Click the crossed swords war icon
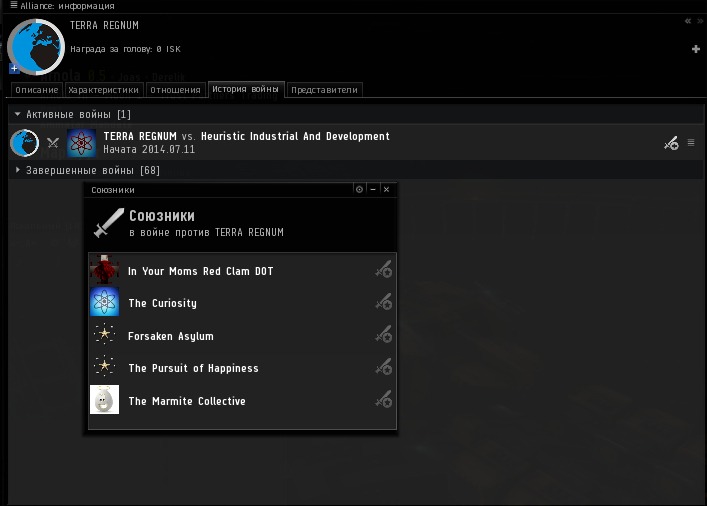The image size is (707, 506). click(53, 143)
